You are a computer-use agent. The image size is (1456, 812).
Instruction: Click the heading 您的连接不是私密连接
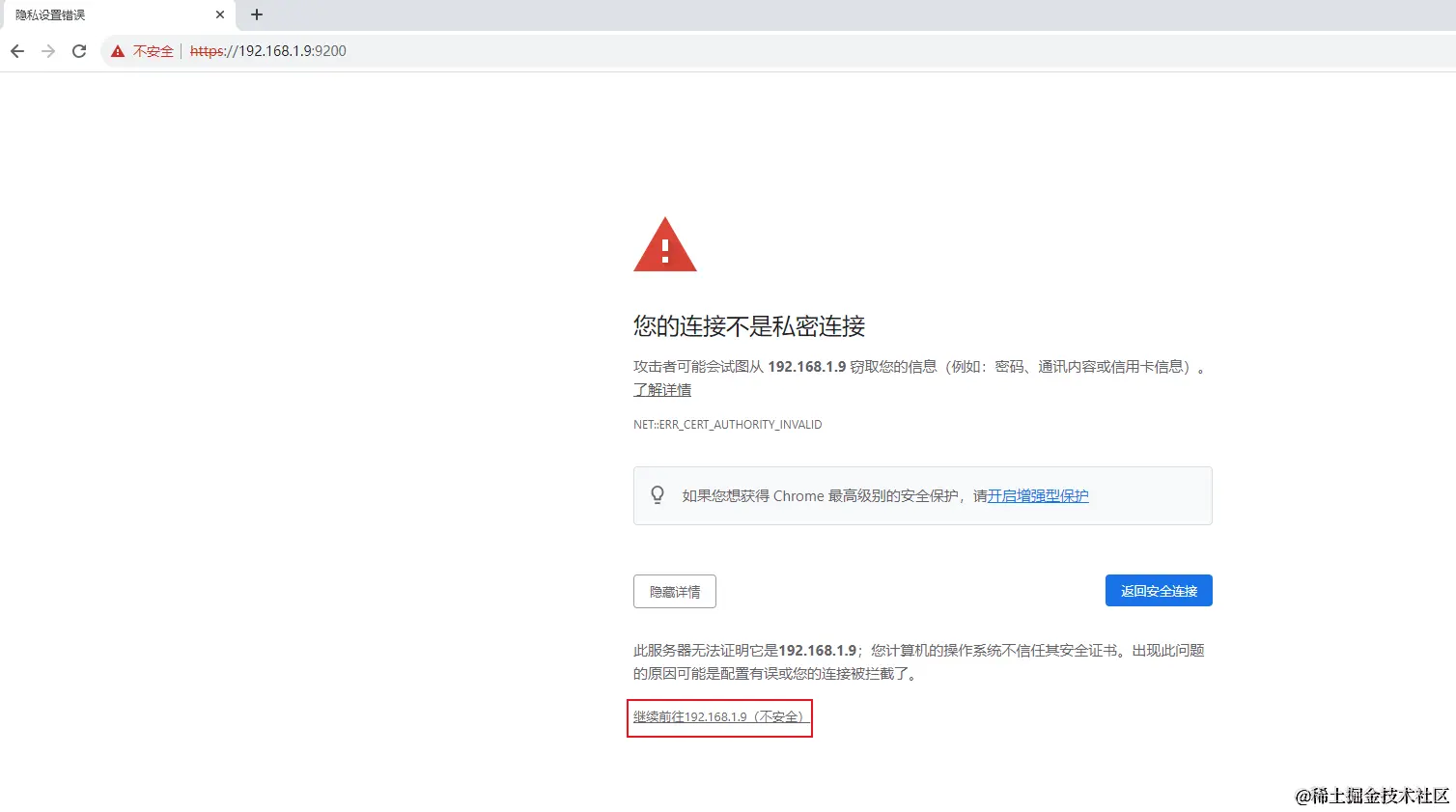[x=749, y=326]
